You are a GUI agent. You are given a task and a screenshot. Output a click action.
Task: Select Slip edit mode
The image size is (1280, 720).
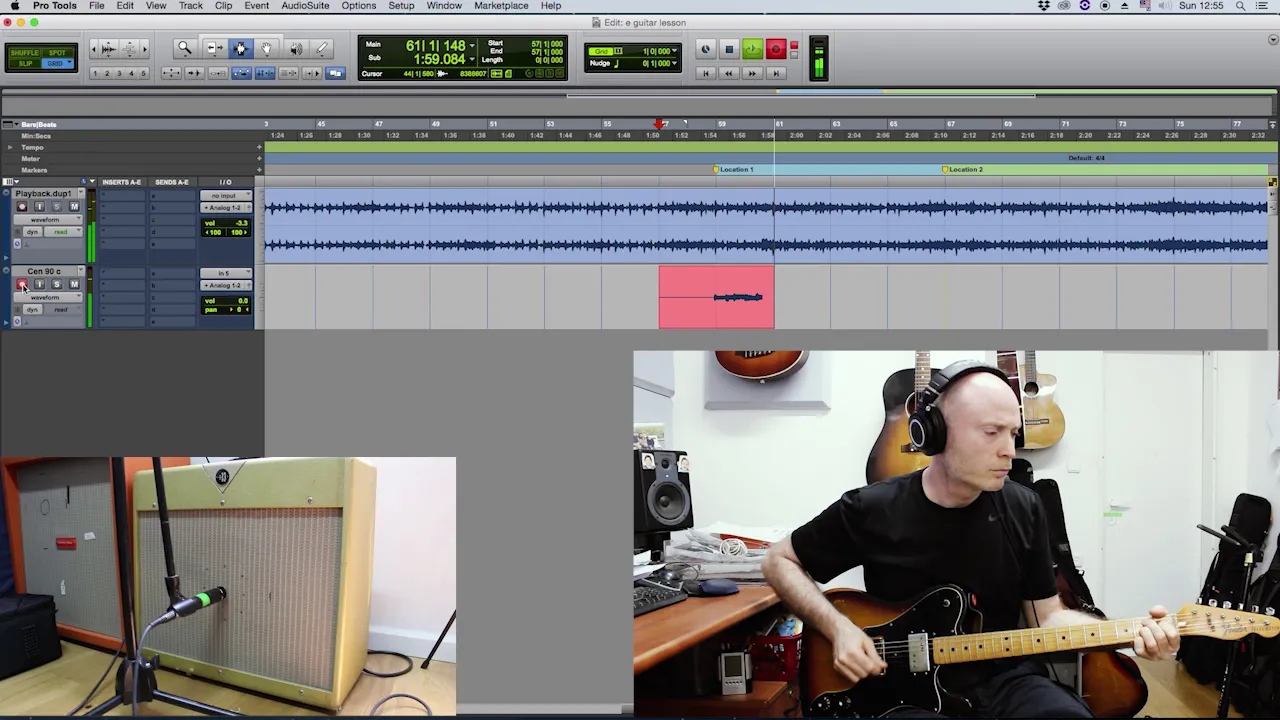coord(25,64)
